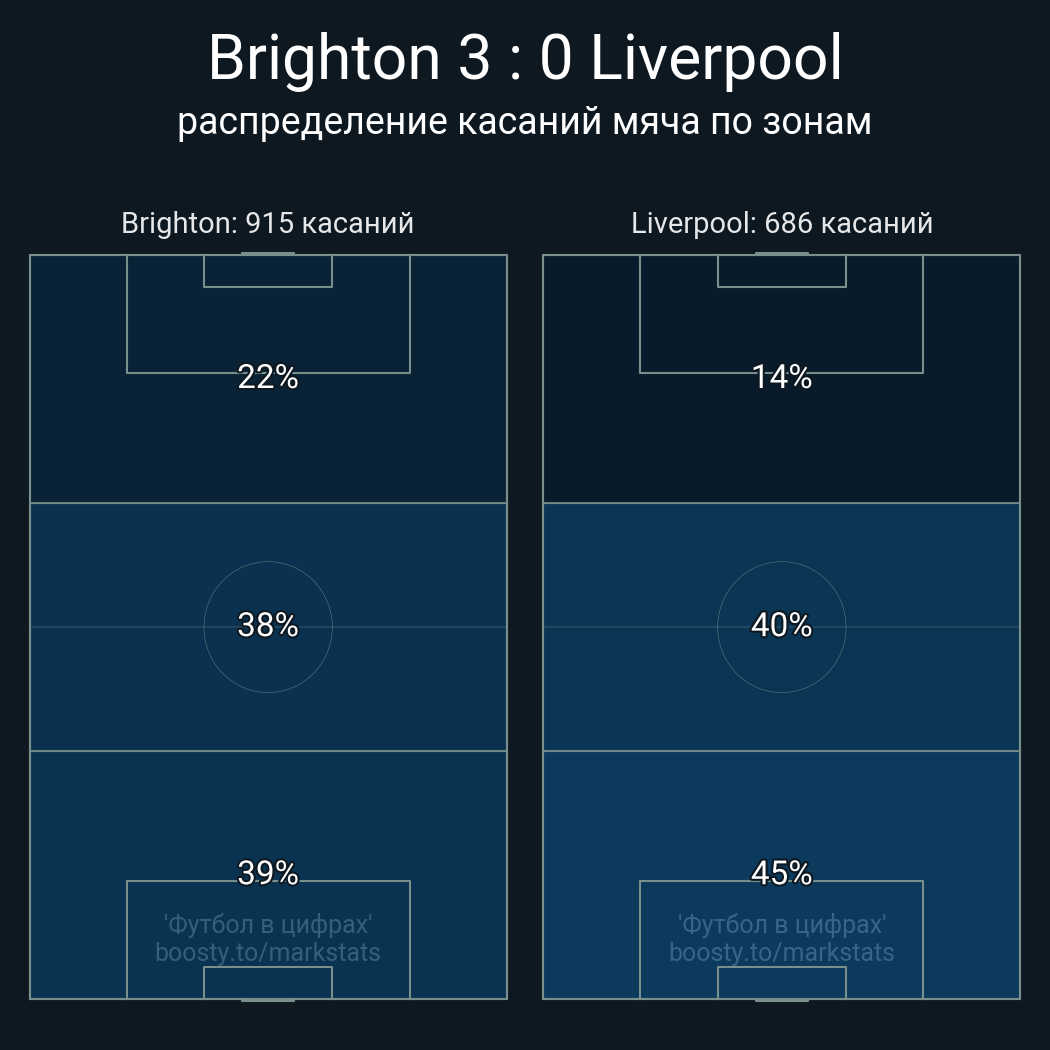This screenshot has height=1050, width=1050.
Task: Open boosty.to/markstats link on Brighton pitch
Action: pos(268,952)
